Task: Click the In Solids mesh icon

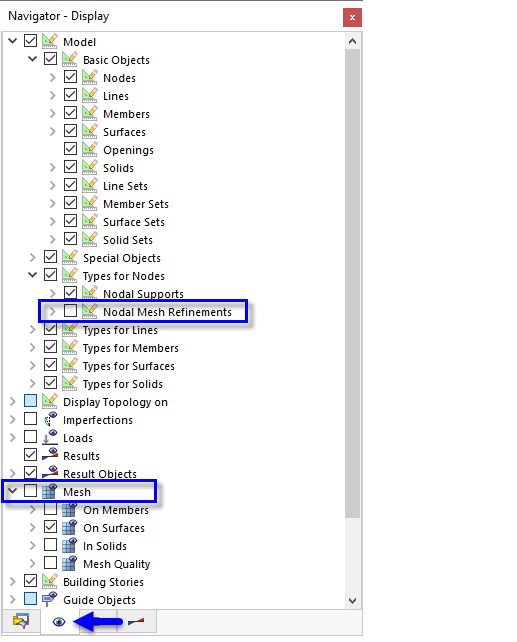Action: point(70,545)
